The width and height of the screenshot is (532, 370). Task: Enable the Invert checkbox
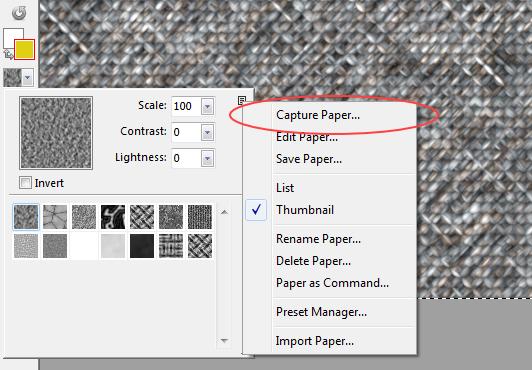25,183
